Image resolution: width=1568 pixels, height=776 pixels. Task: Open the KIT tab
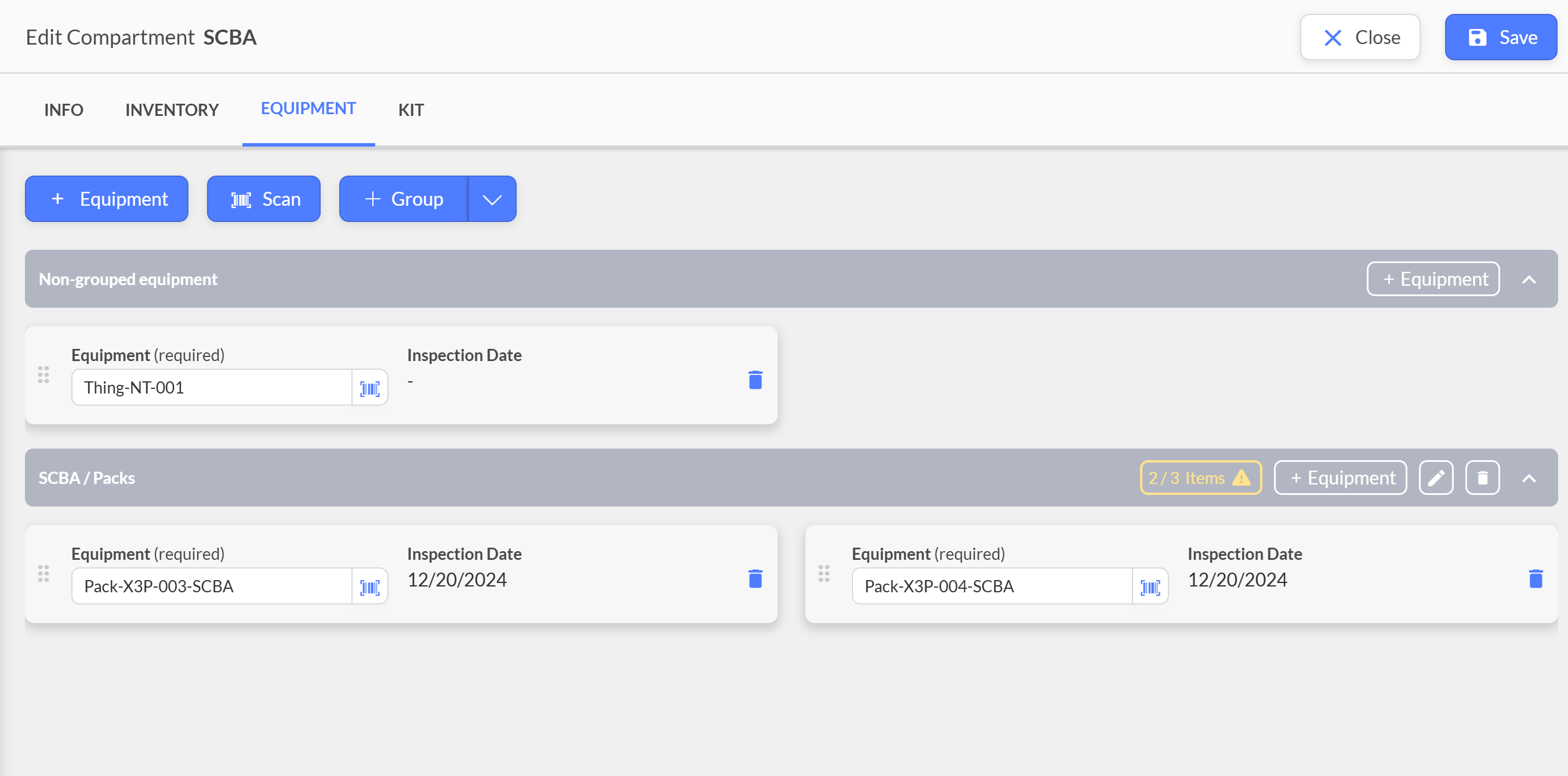(411, 110)
